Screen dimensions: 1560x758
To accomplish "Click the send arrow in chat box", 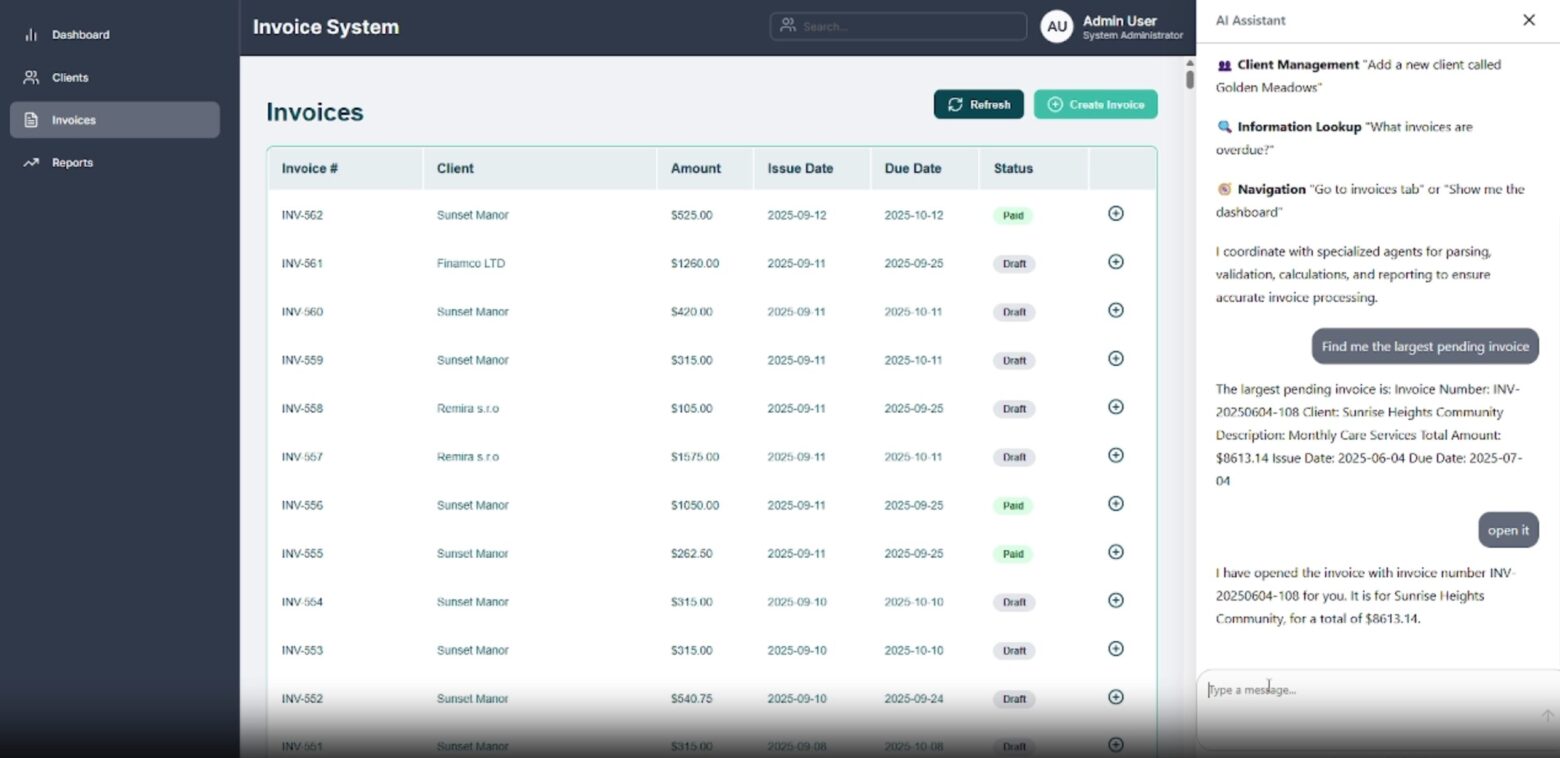I will click(x=1546, y=716).
